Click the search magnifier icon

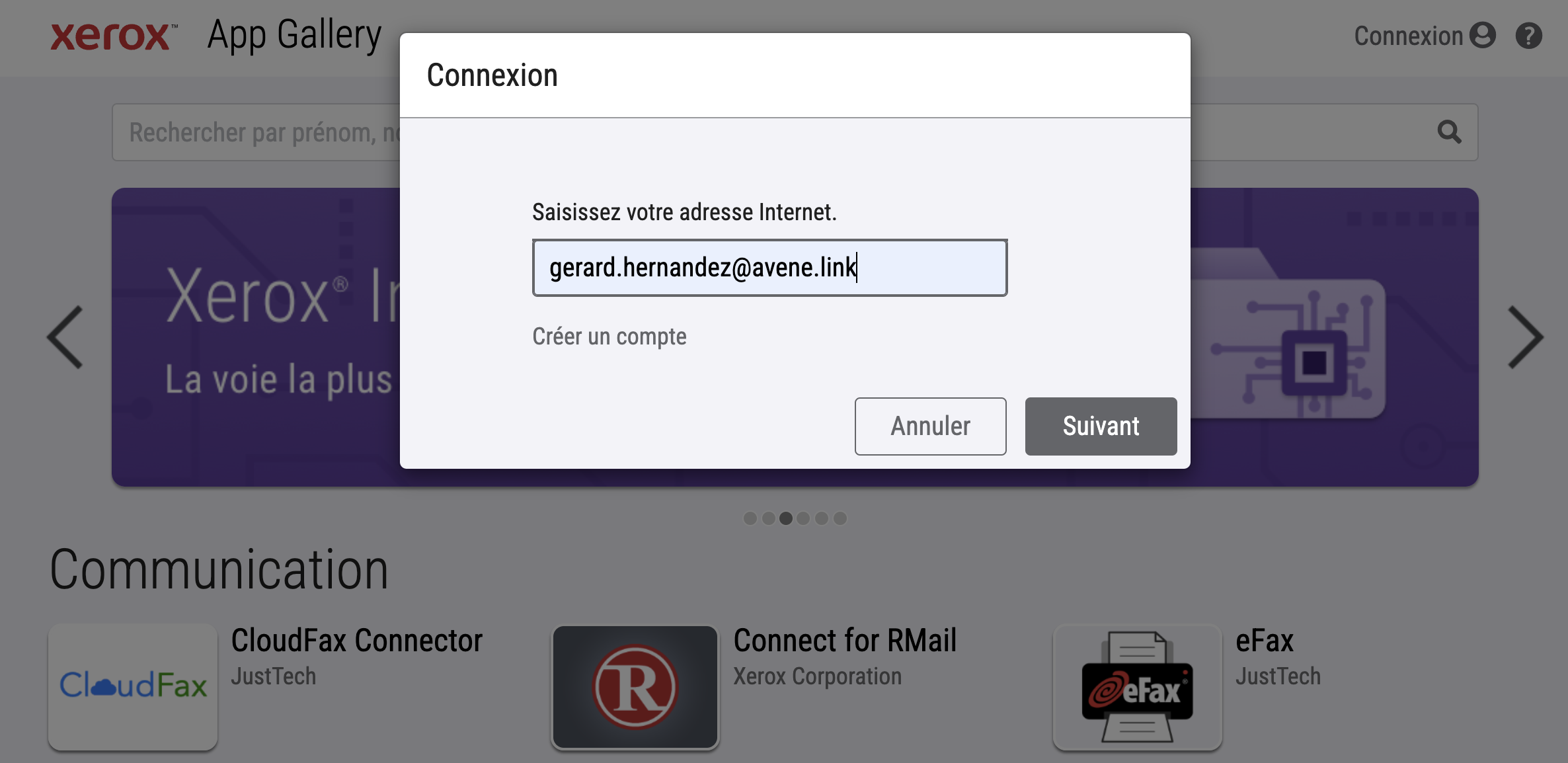click(1449, 132)
